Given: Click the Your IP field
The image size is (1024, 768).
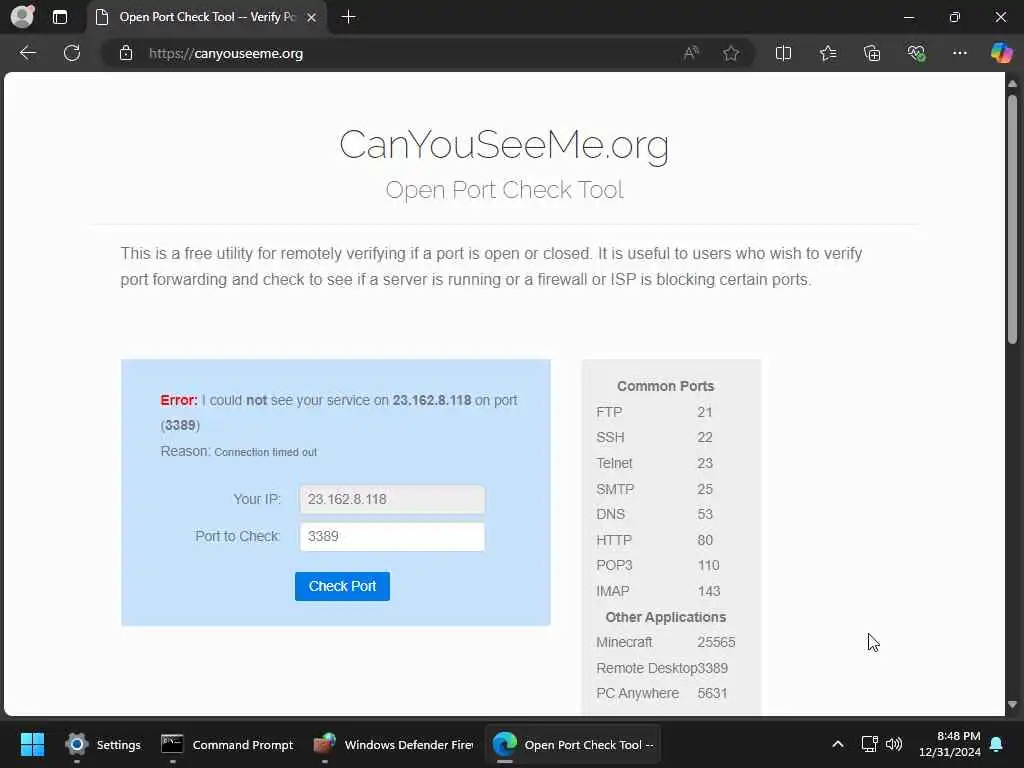Looking at the screenshot, I should point(392,500).
